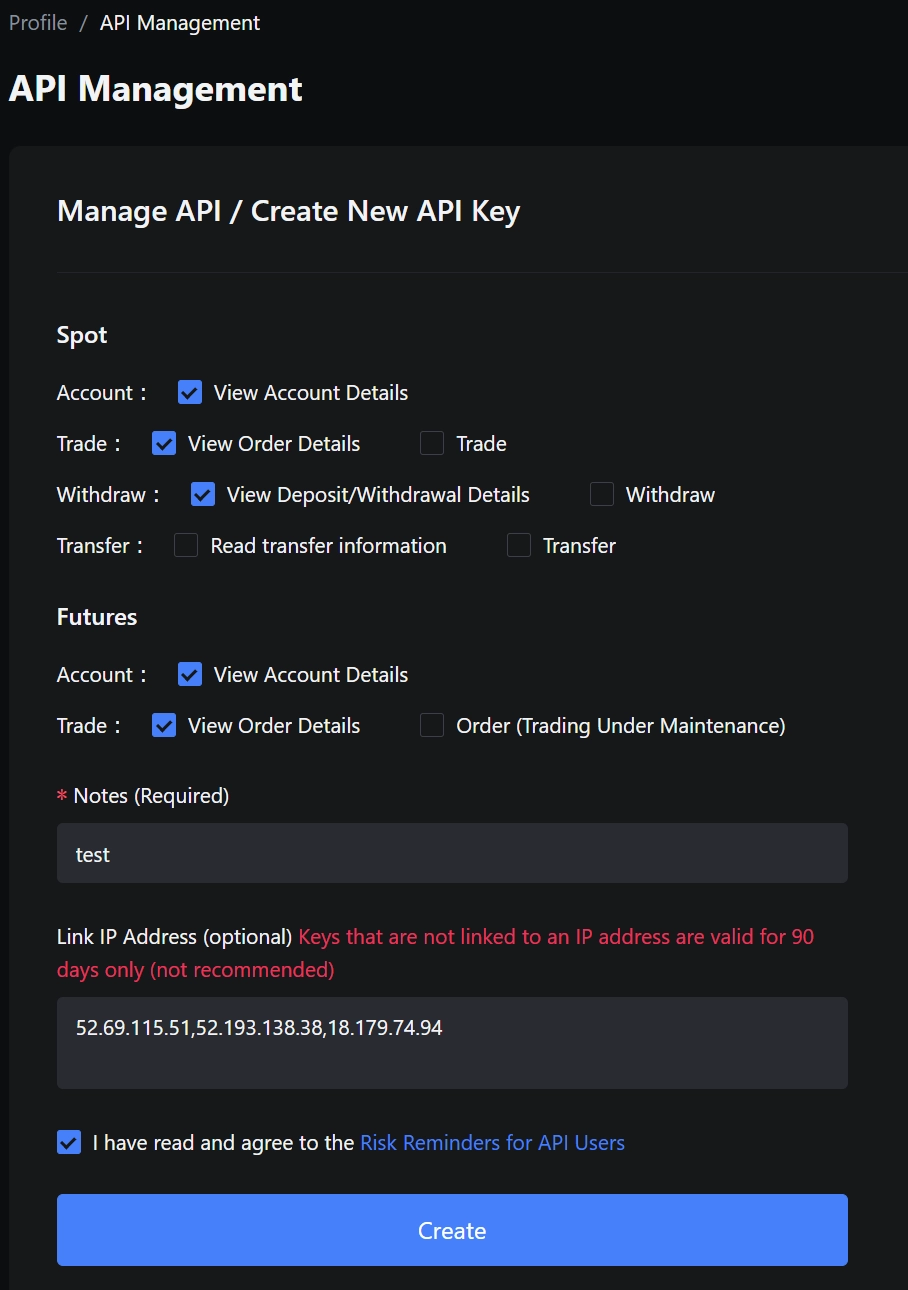
Task: Click inside the Link IP Address box
Action: point(452,1043)
